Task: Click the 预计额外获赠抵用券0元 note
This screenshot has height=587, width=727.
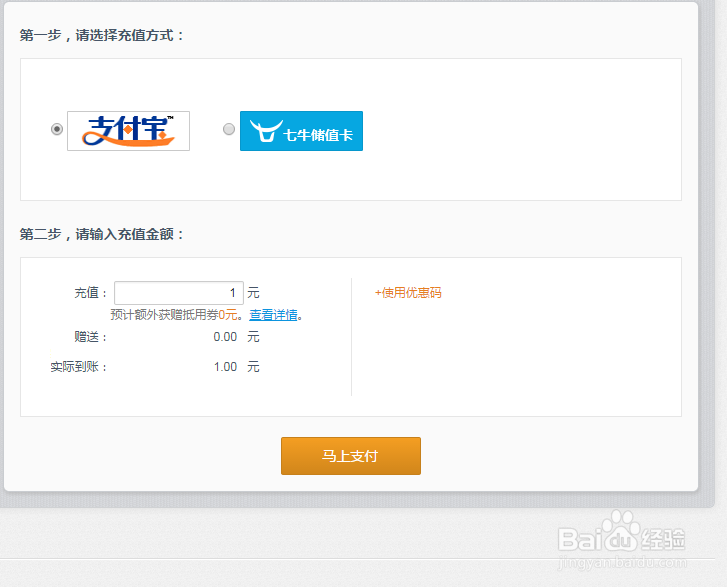Action: [174, 315]
